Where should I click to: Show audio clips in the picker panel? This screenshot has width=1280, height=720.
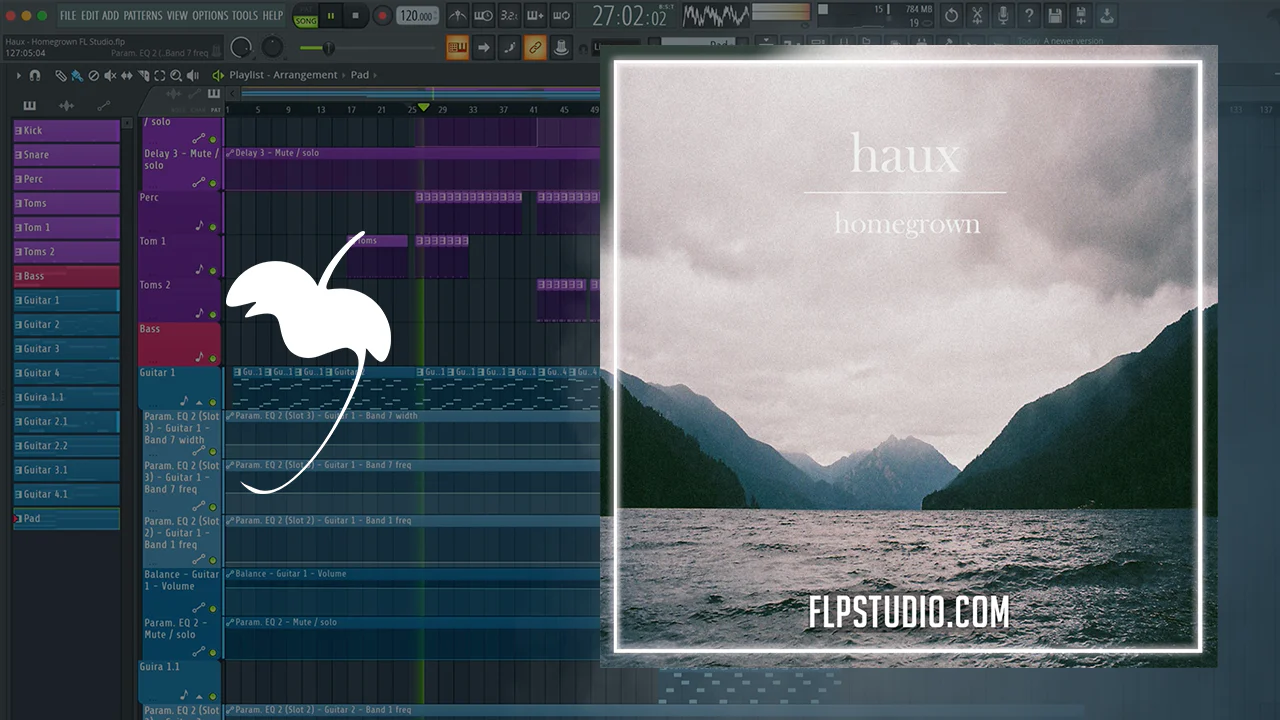[x=66, y=105]
